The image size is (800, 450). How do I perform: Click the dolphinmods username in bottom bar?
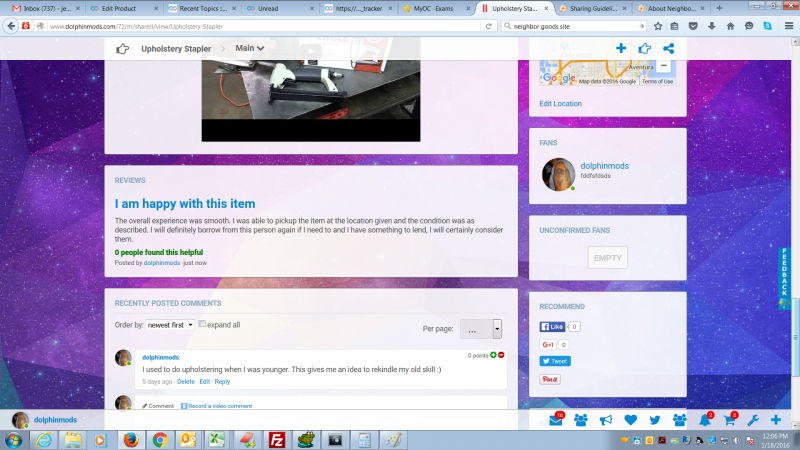(55, 420)
